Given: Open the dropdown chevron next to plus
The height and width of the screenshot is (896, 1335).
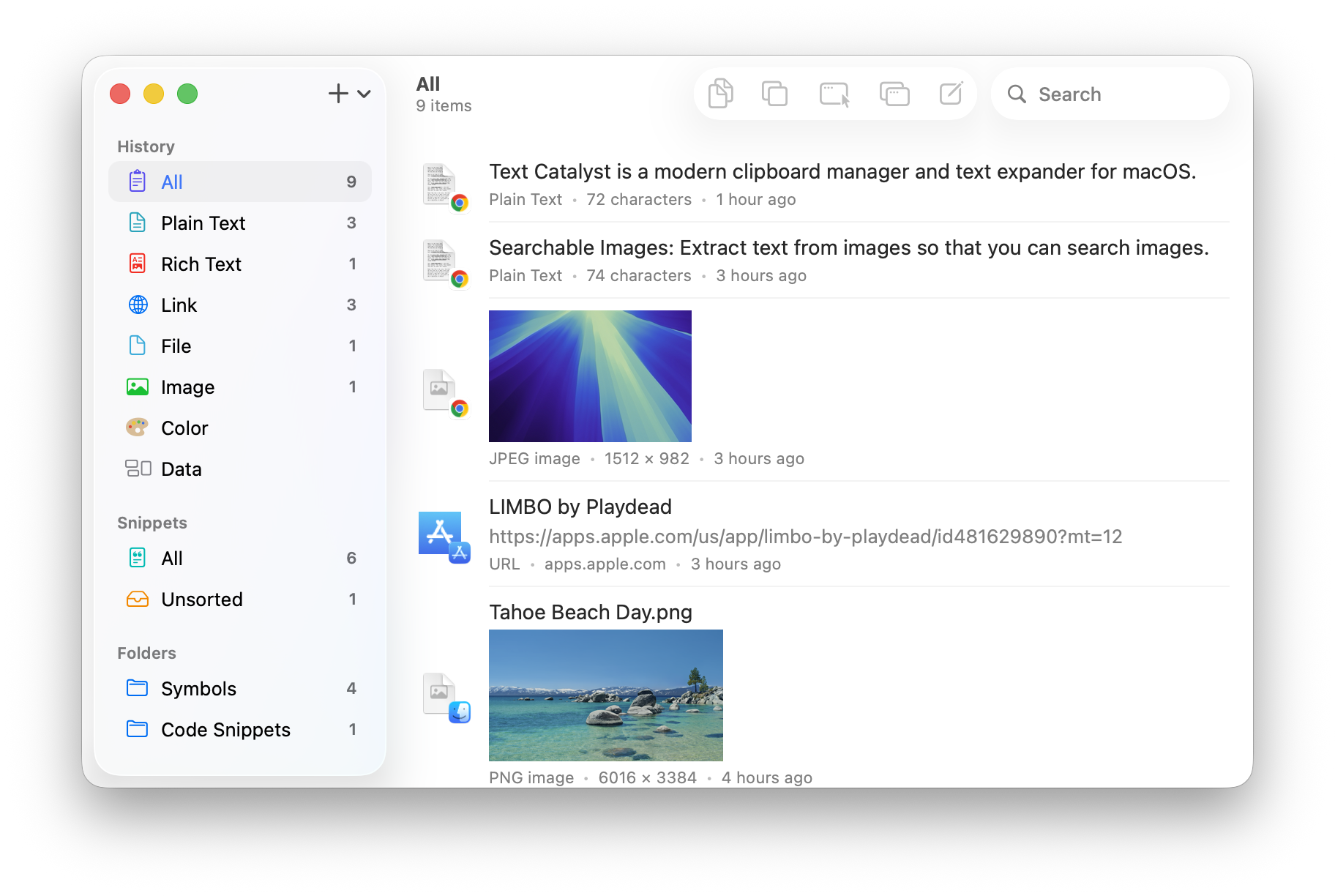Looking at the screenshot, I should tap(364, 94).
